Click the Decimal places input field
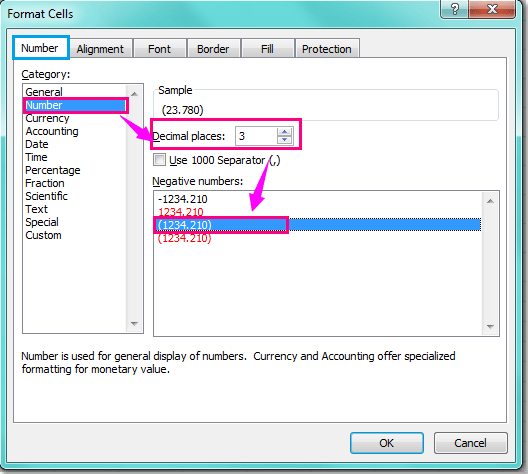Screen dimensions: 528x474 (x=256, y=136)
